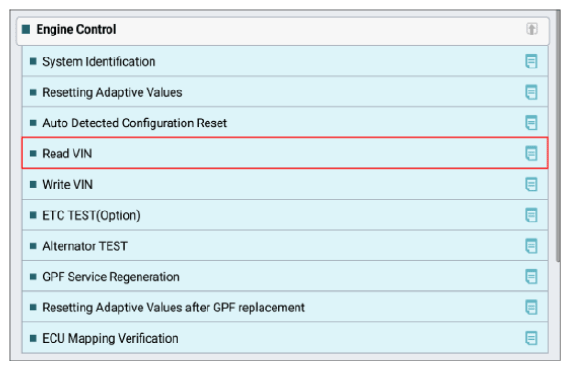Viewport: 570px width, 370px height.
Task: Select Resetting Adaptive Values function
Action: pyautogui.click(x=285, y=92)
